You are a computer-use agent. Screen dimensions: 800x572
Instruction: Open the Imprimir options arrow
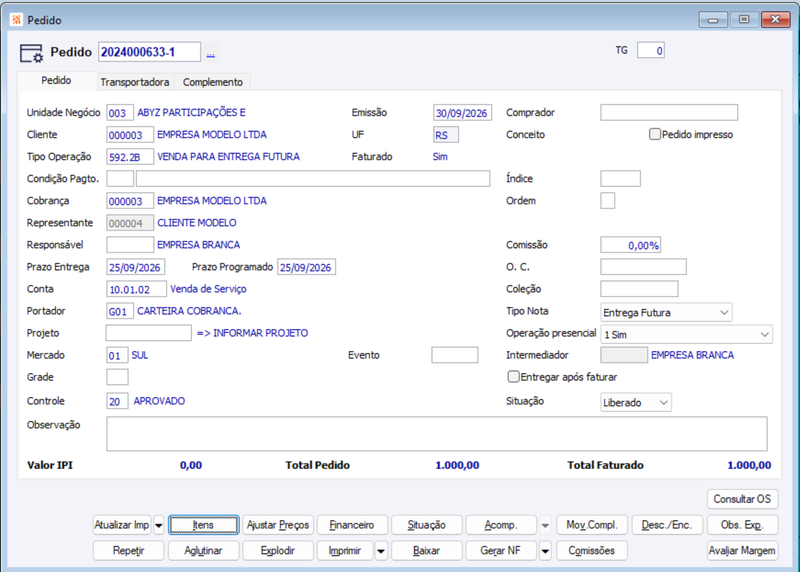click(x=381, y=551)
